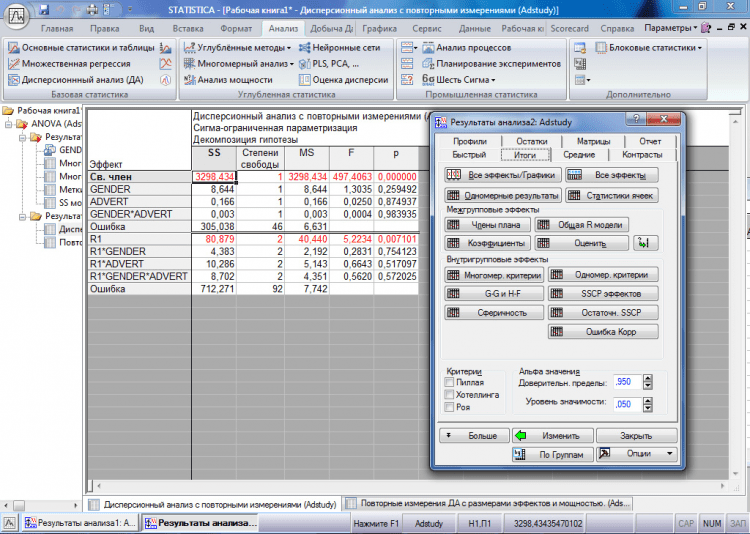The height and width of the screenshot is (534, 750).
Task: Select Диспе... item in workbook tree
Action: click(63, 229)
